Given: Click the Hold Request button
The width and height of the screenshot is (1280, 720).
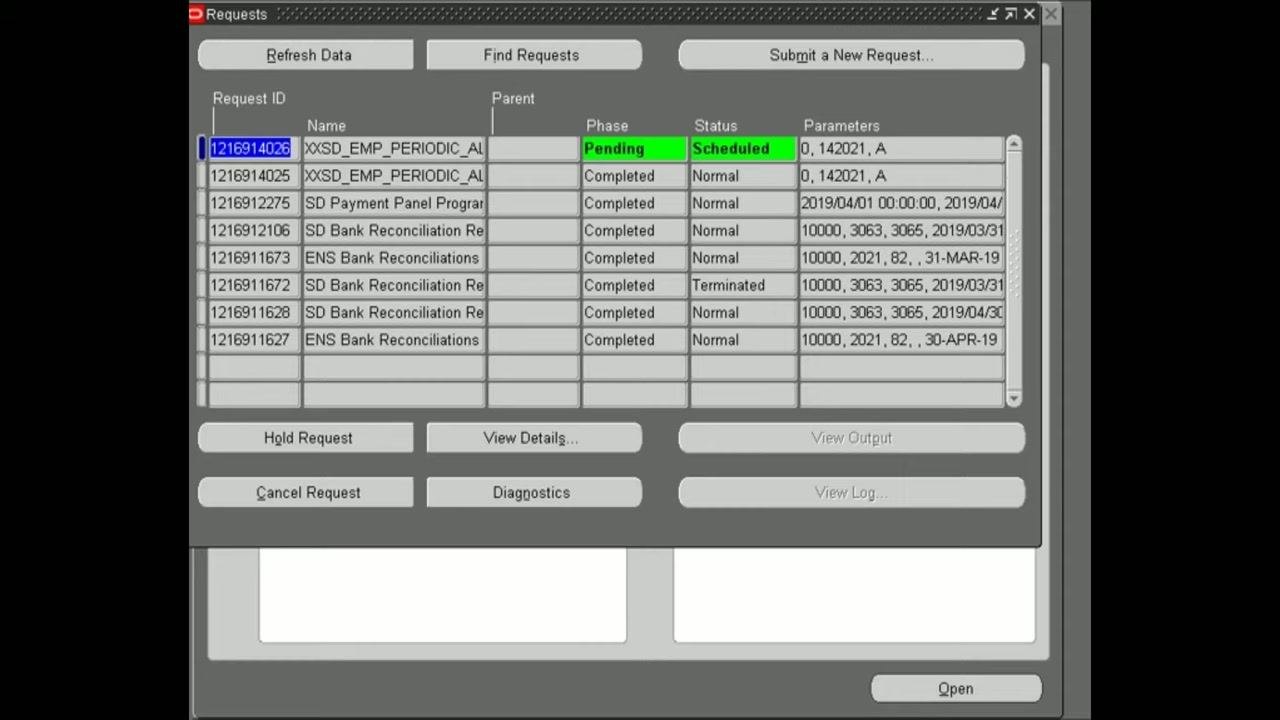Looking at the screenshot, I should click(306, 438).
